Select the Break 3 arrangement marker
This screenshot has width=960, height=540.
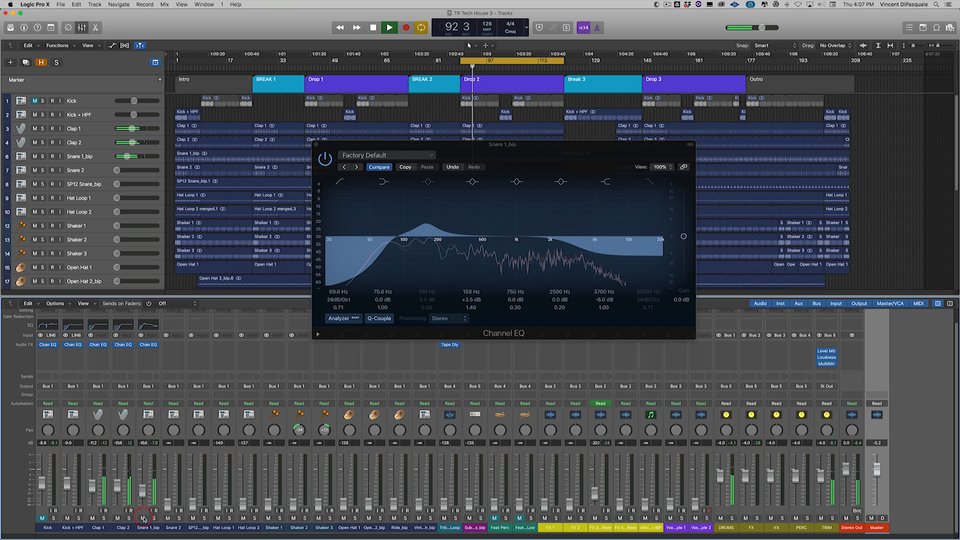pos(602,83)
